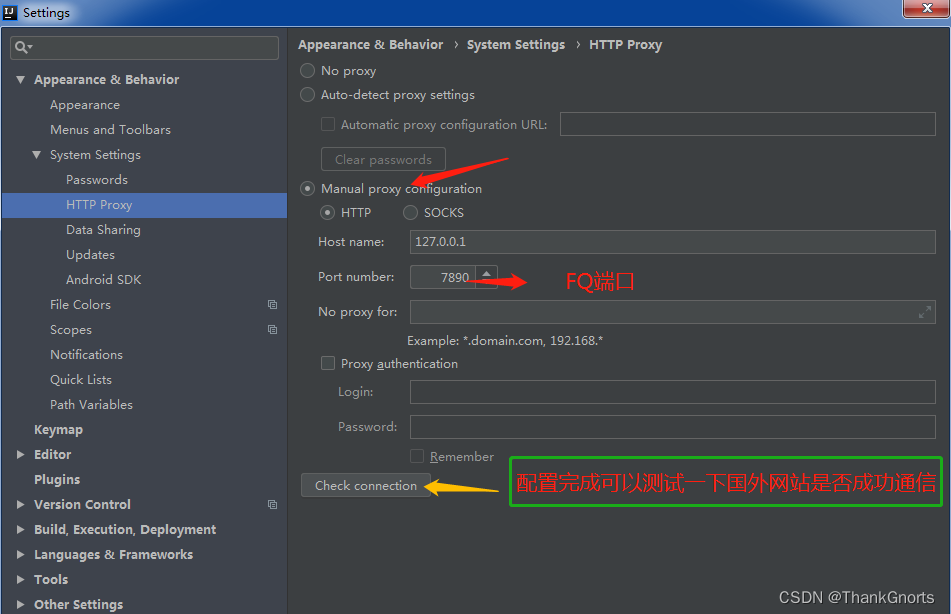
Task: Click Clear passwords
Action: [383, 159]
